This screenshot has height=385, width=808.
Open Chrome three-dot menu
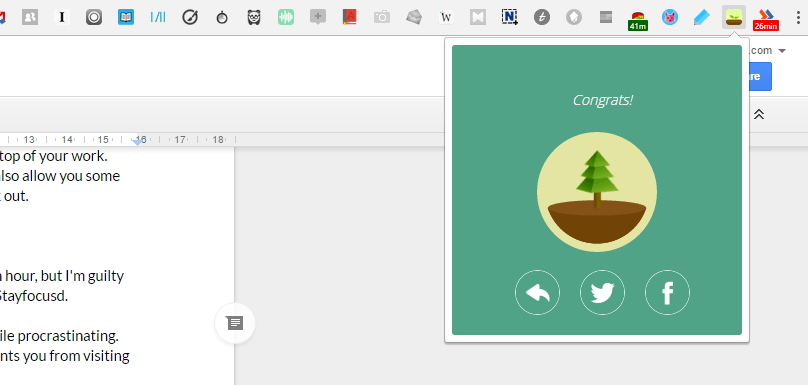pyautogui.click(x=799, y=18)
